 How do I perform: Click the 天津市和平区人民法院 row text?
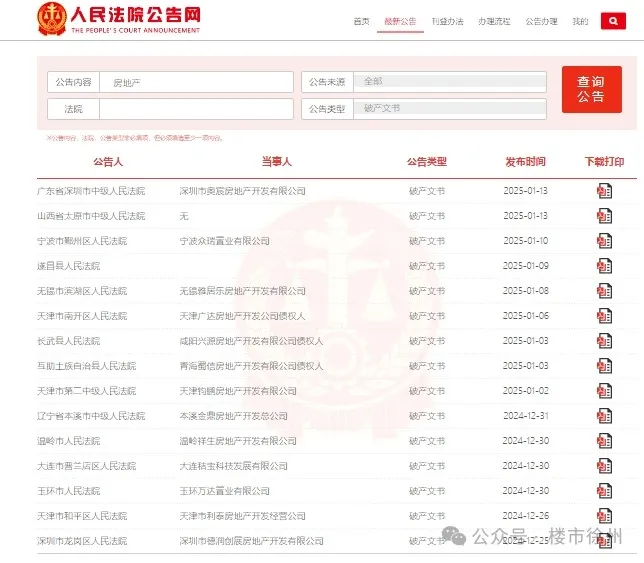click(82, 516)
